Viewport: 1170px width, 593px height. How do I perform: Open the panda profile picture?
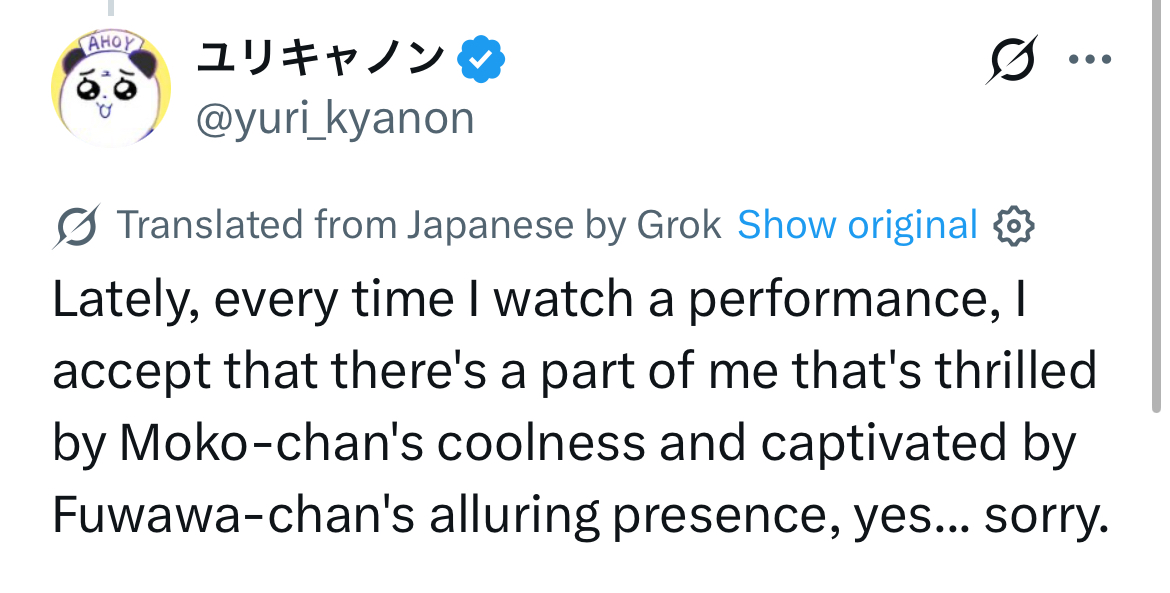click(110, 88)
